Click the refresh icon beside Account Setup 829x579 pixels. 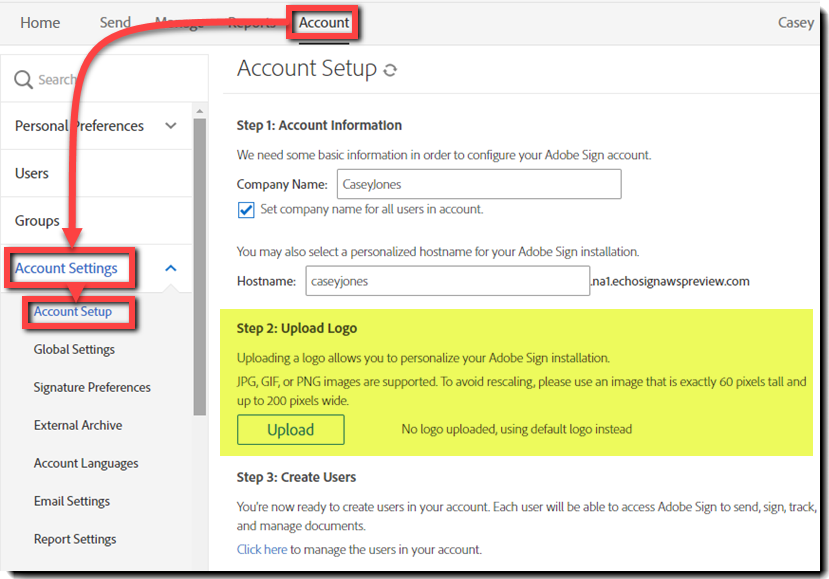point(390,70)
